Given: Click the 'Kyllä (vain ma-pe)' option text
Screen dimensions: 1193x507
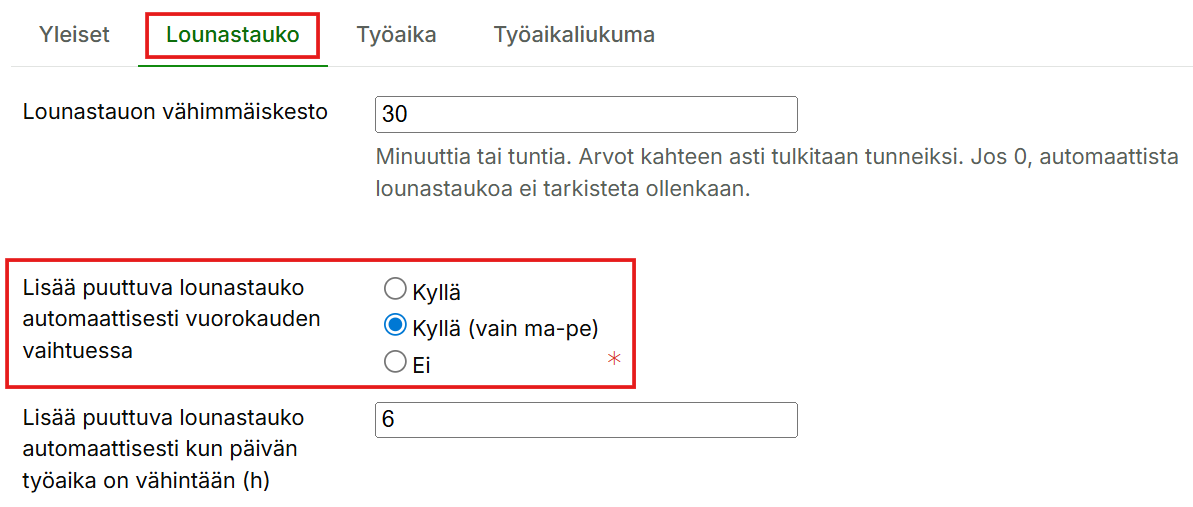Looking at the screenshot, I should coord(505,328).
